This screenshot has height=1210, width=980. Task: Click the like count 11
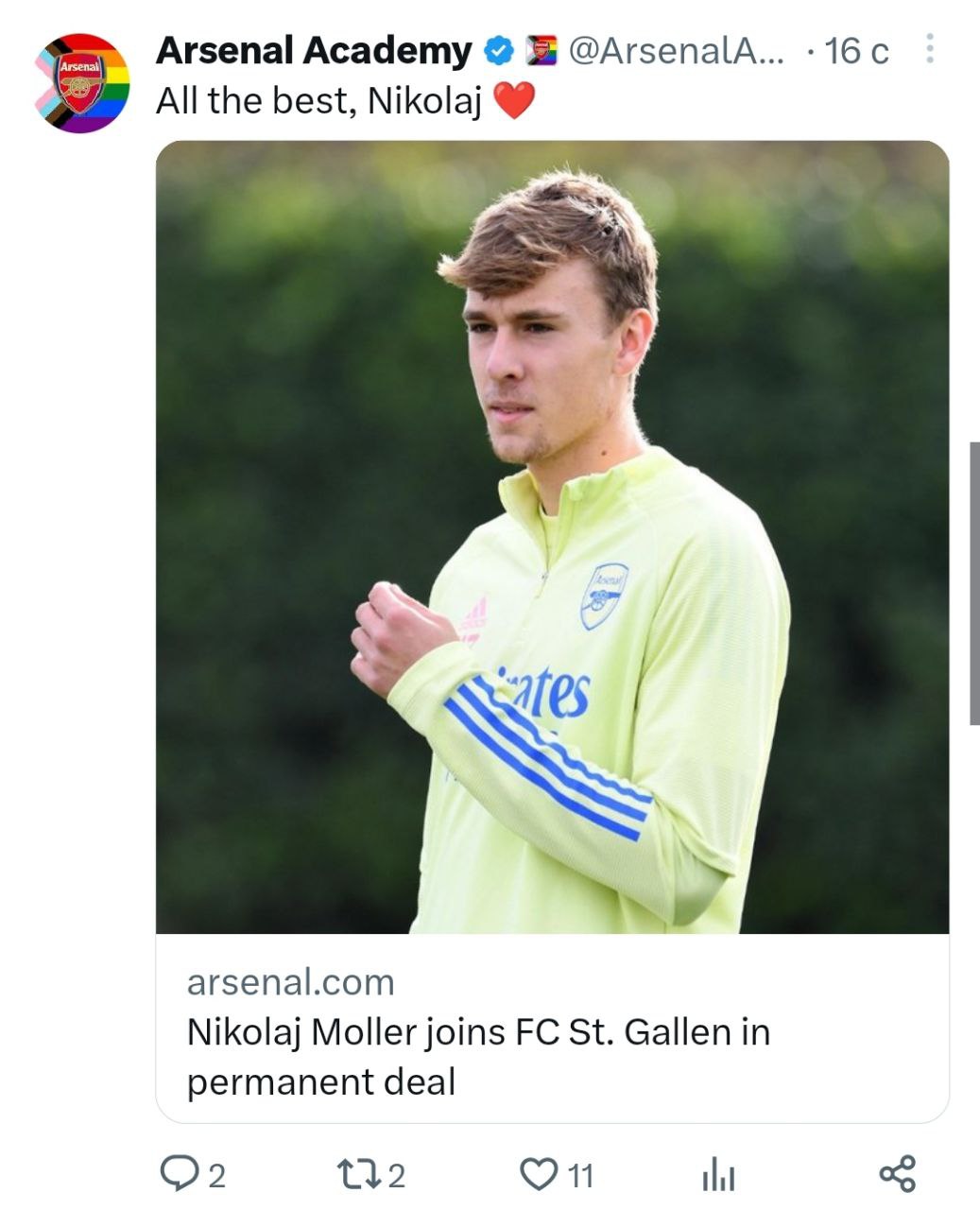[x=580, y=1176]
